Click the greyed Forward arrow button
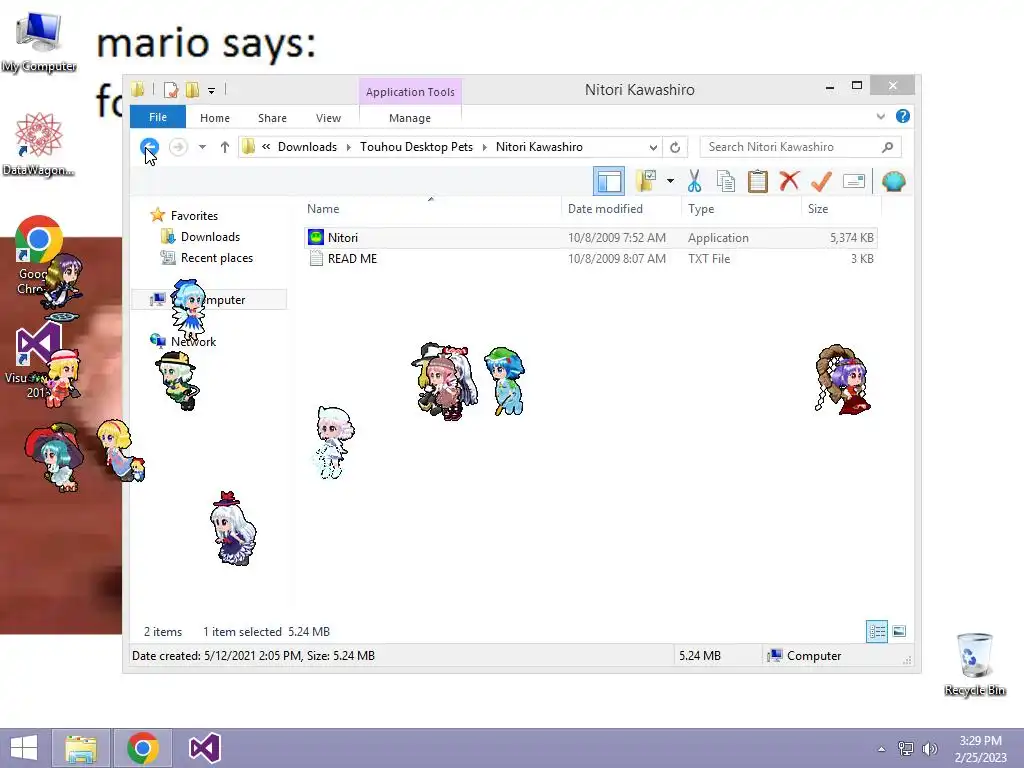Screen dimensions: 1024x768 click(x=178, y=147)
